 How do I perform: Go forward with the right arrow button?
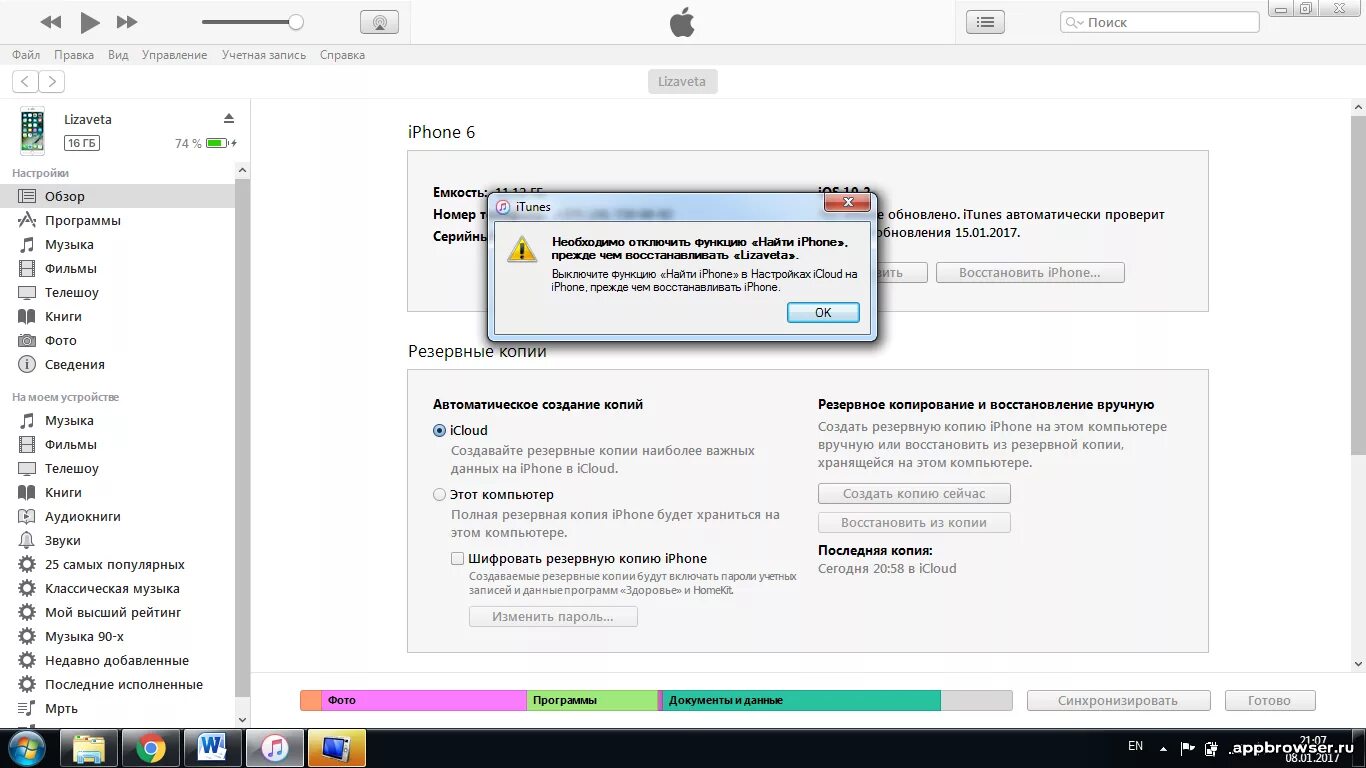[x=52, y=82]
